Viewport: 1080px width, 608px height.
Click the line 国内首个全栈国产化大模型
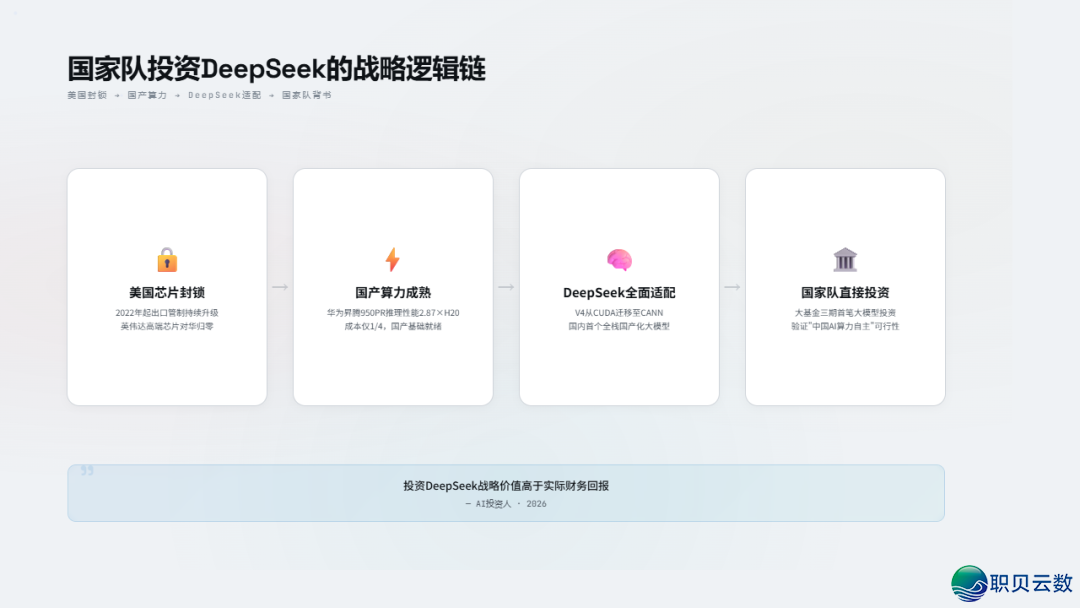pyautogui.click(x=619, y=326)
